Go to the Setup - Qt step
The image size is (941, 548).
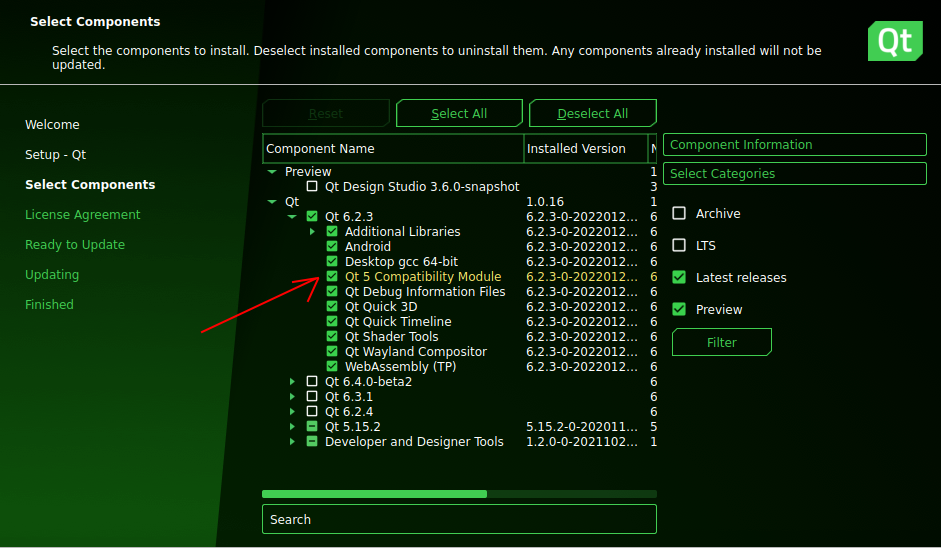click(55, 154)
